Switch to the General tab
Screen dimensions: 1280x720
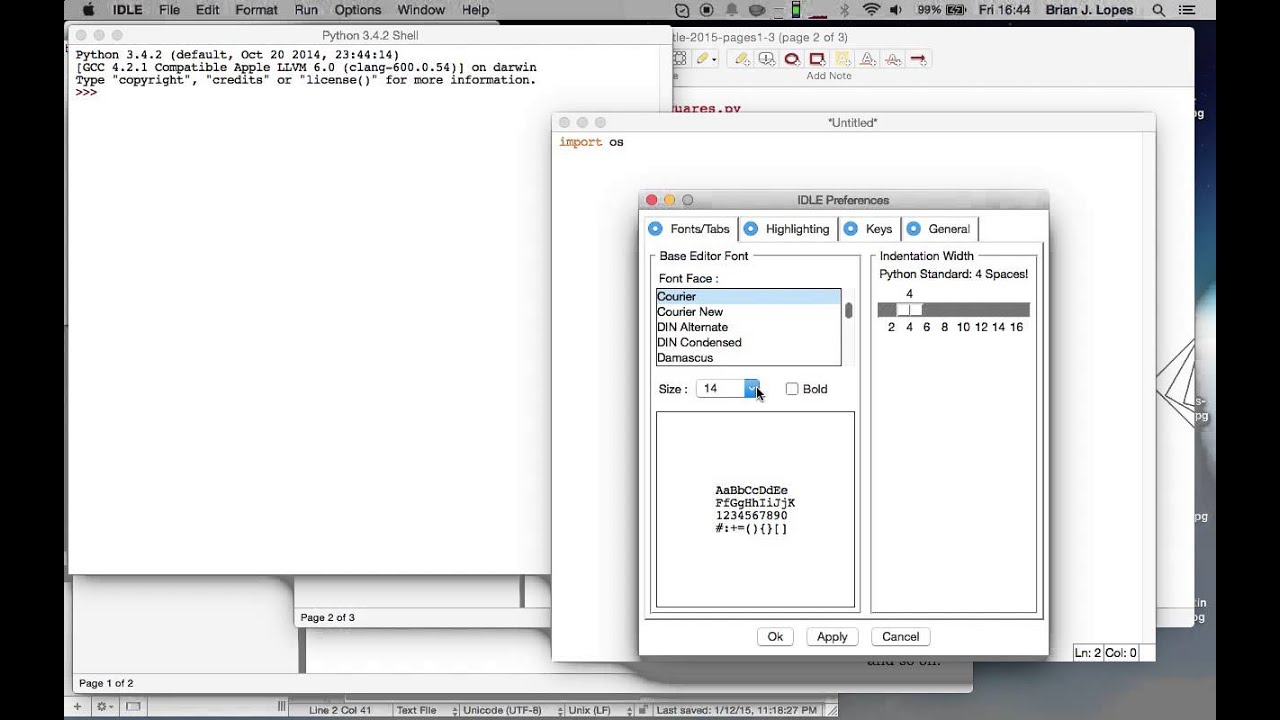point(939,229)
